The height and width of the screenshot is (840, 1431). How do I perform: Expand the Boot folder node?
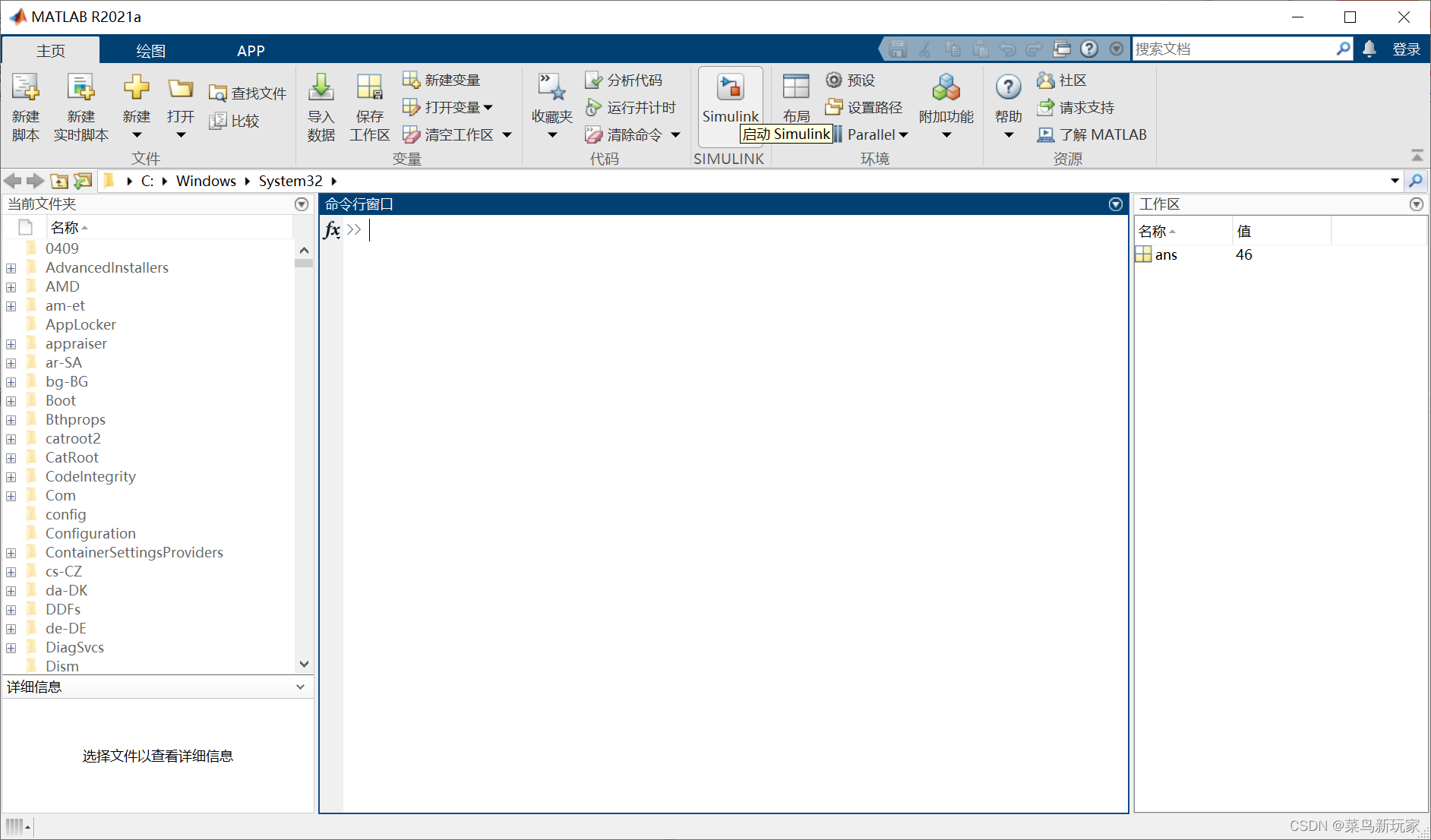coord(11,401)
